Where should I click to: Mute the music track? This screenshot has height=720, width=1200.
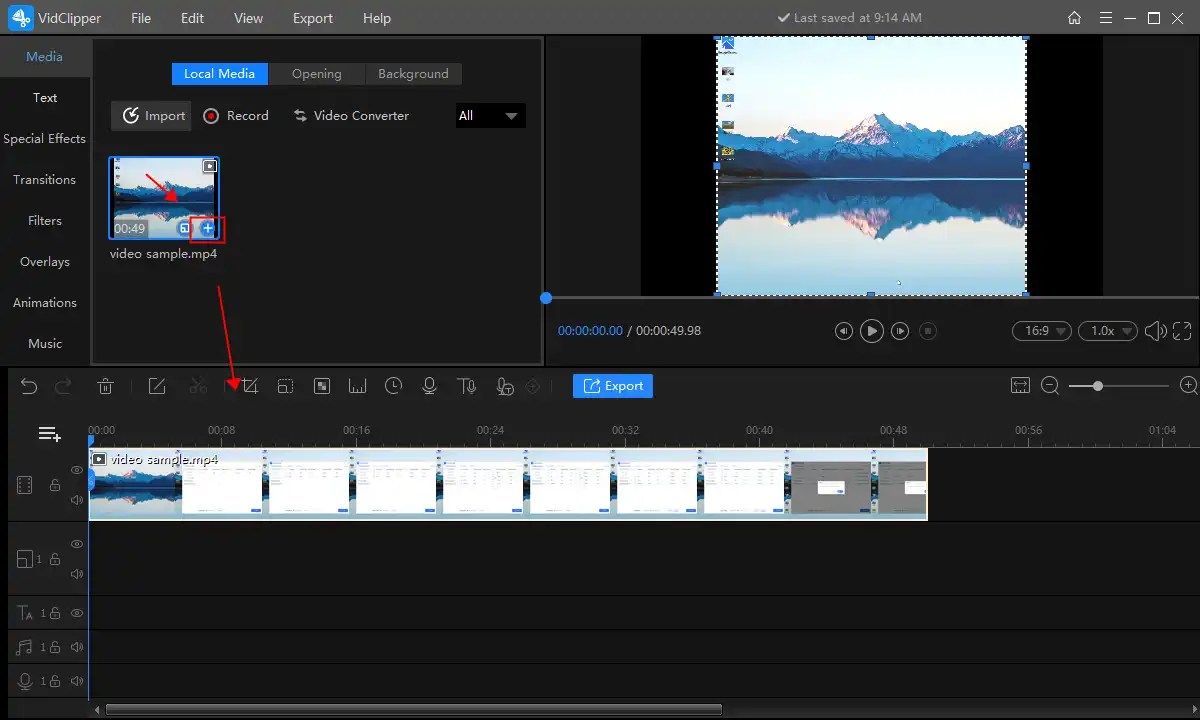pyautogui.click(x=76, y=647)
